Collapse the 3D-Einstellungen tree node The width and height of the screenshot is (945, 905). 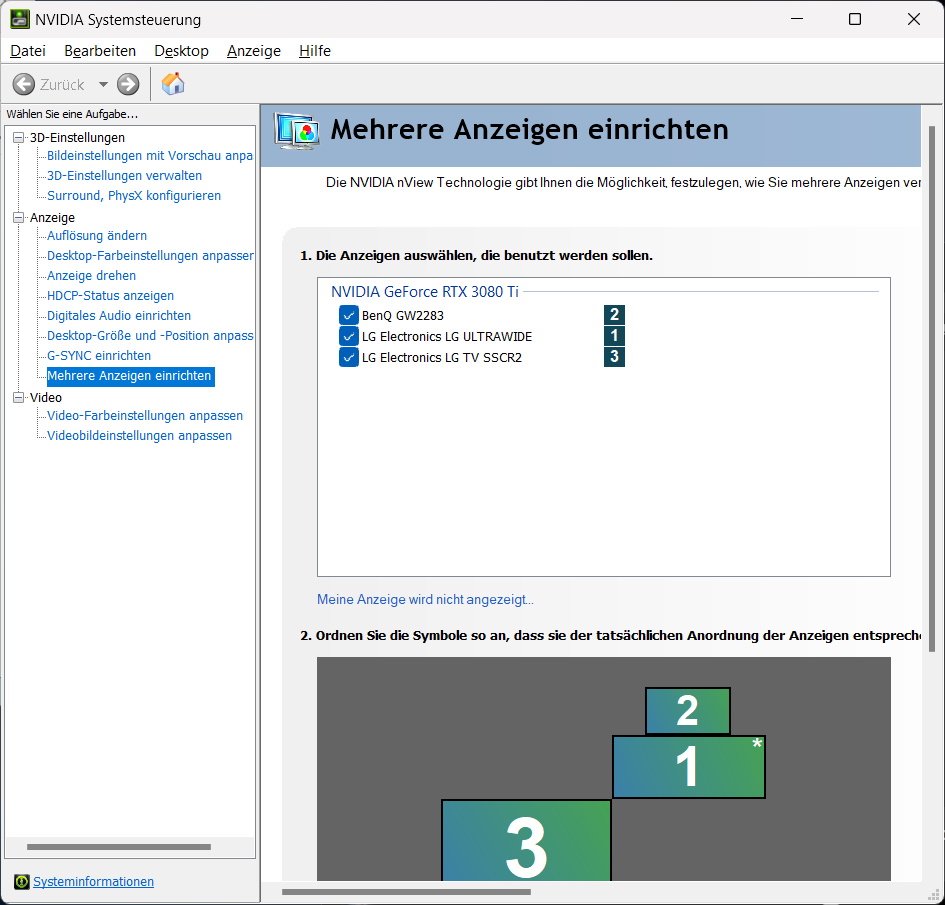[19, 137]
